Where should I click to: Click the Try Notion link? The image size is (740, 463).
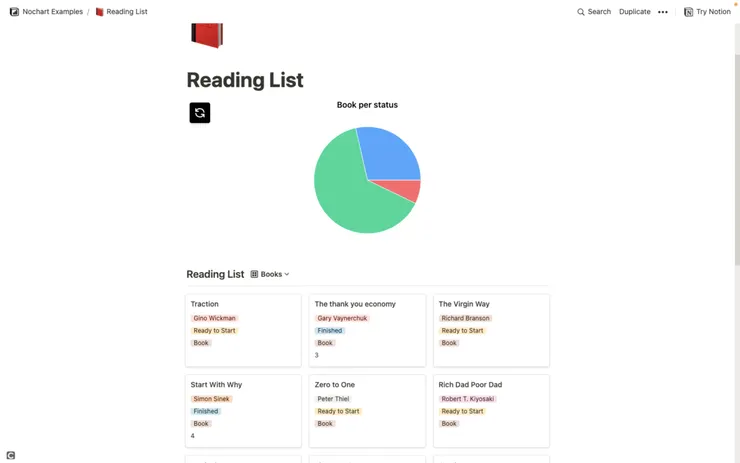point(713,12)
